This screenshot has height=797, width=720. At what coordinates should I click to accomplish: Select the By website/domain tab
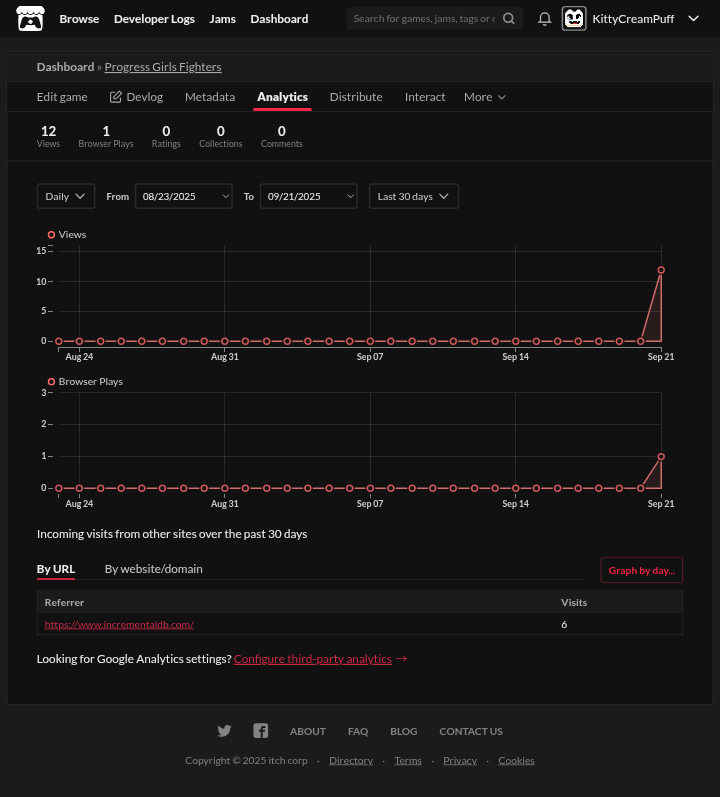point(153,569)
